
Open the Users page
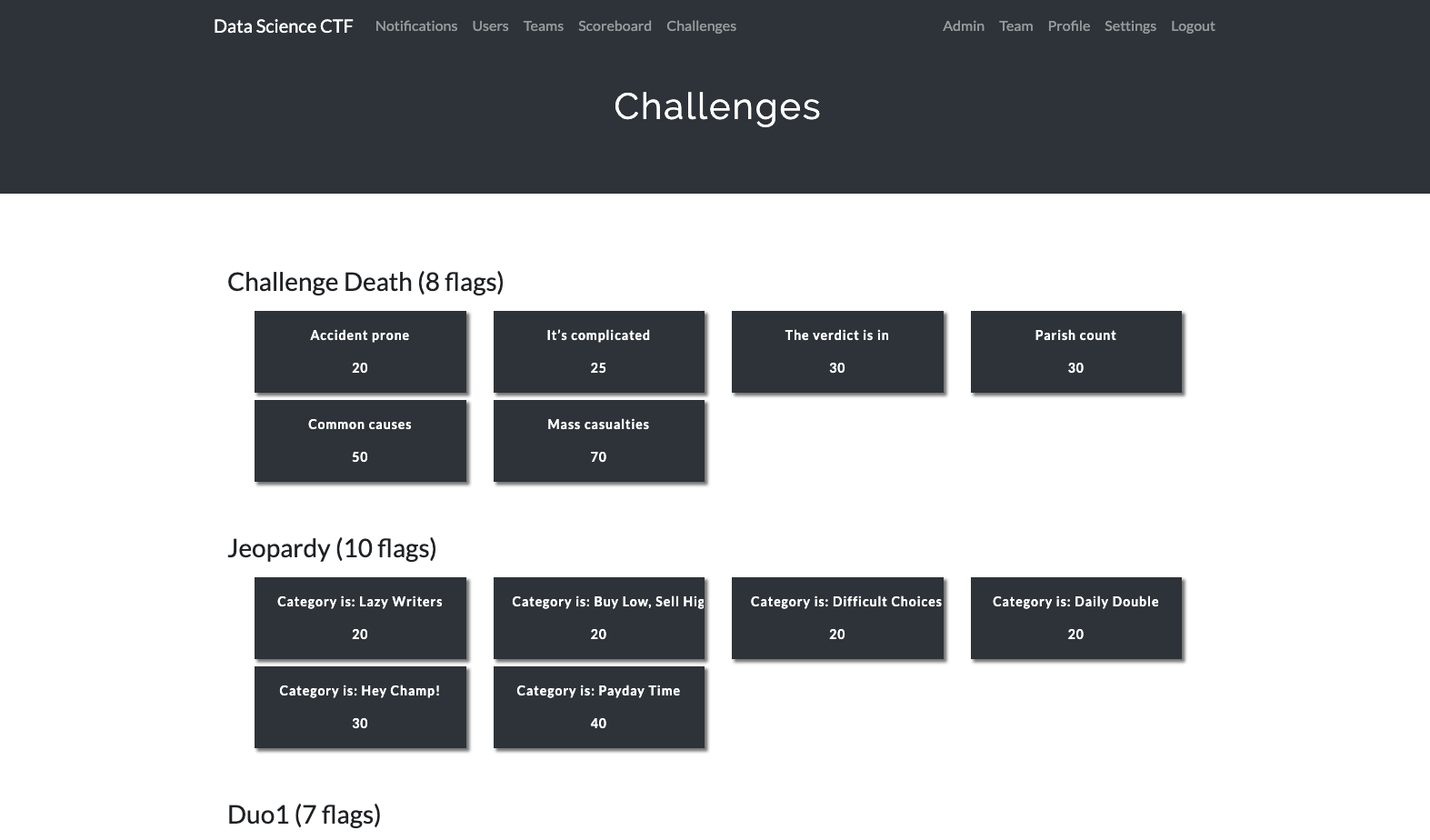[490, 26]
